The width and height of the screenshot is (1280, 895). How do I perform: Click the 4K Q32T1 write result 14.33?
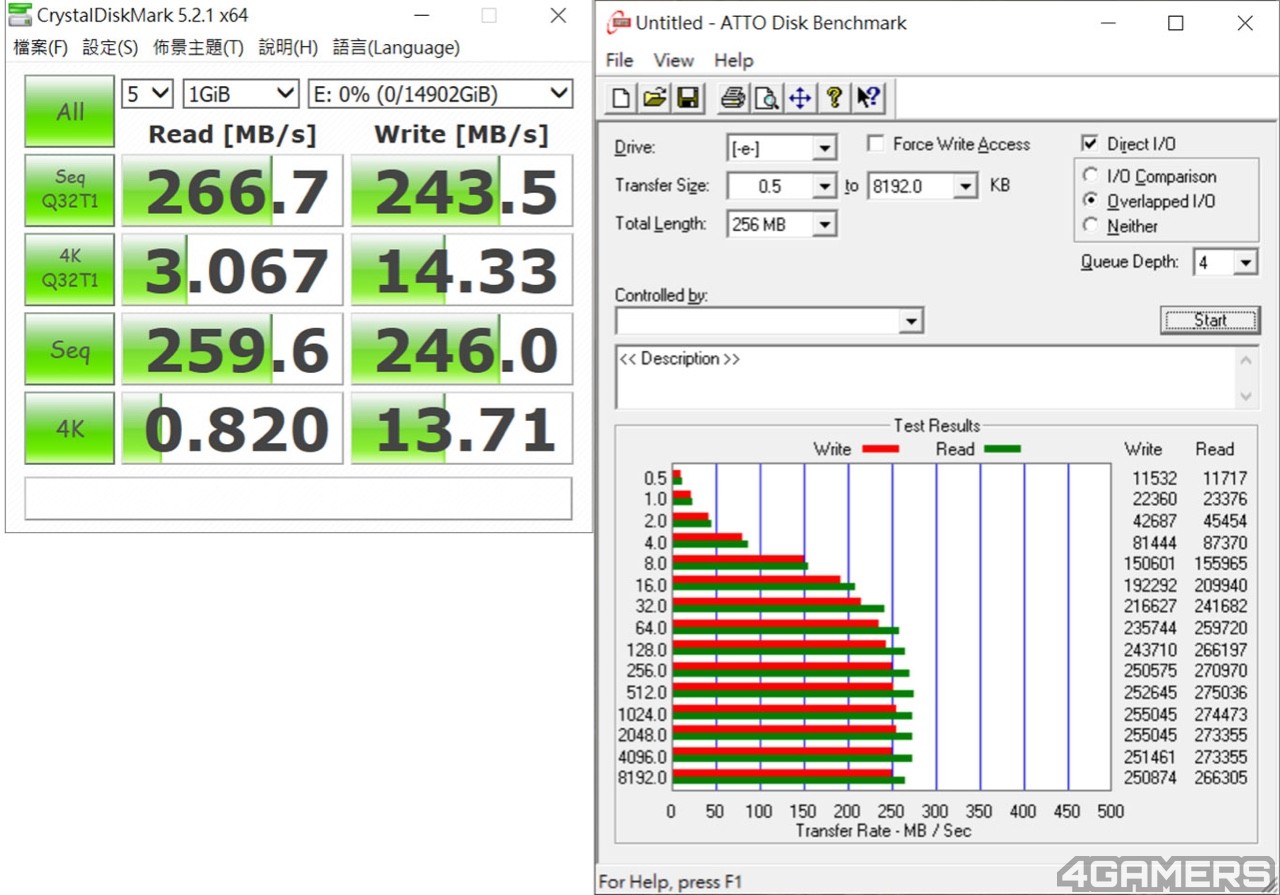pyautogui.click(x=461, y=269)
